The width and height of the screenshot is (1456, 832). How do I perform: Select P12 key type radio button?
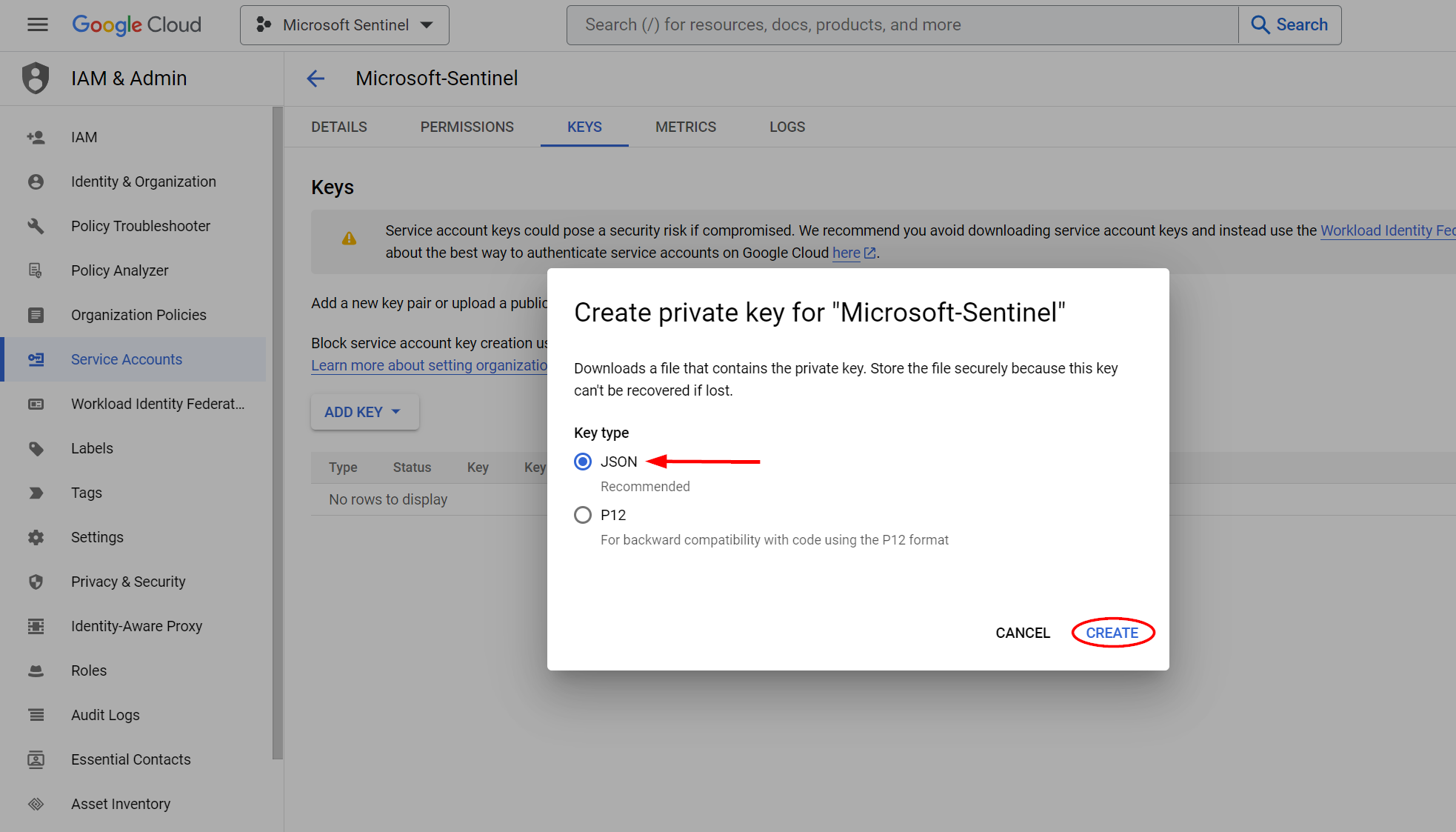[583, 515]
